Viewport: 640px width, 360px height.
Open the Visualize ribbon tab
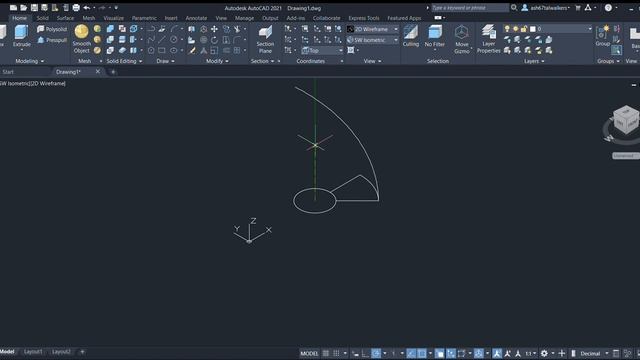113,18
